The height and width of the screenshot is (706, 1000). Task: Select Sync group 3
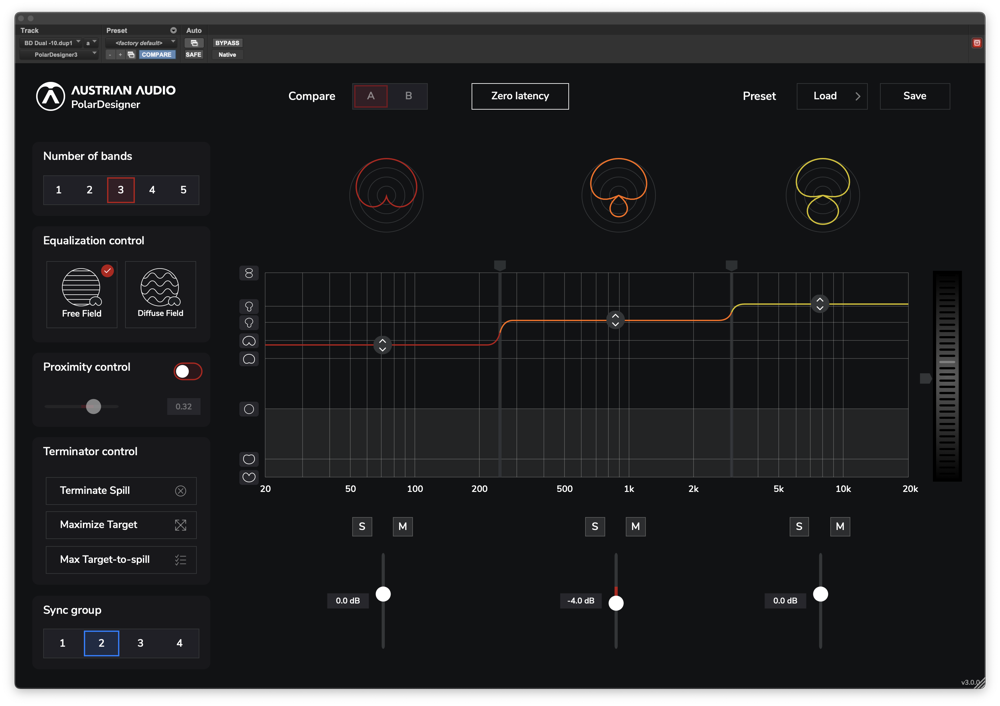pyautogui.click(x=140, y=643)
